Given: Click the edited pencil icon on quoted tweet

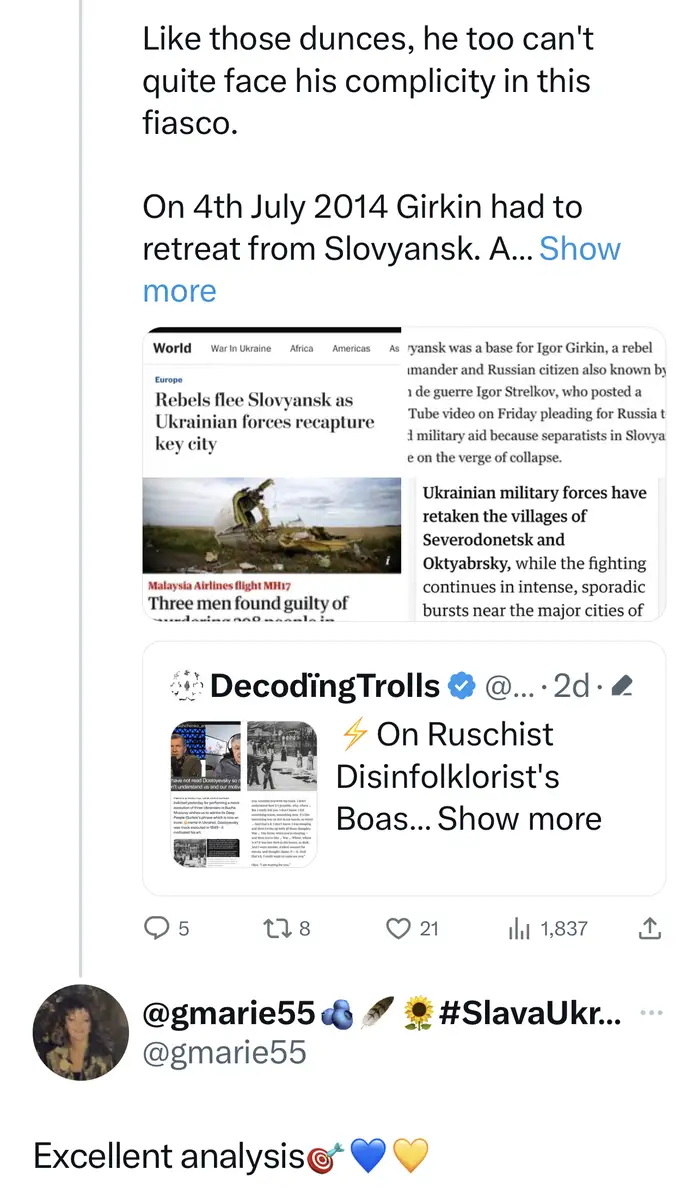Looking at the screenshot, I should tap(621, 686).
